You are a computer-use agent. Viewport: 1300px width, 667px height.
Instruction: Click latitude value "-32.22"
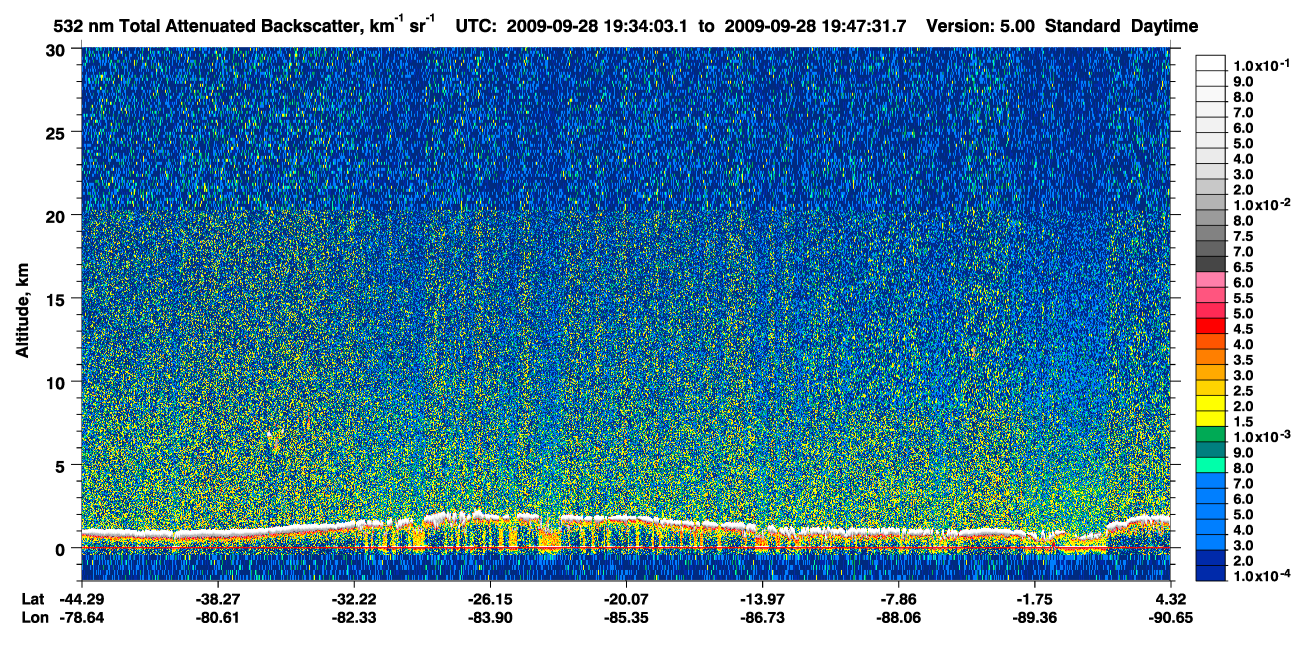[x=354, y=600]
